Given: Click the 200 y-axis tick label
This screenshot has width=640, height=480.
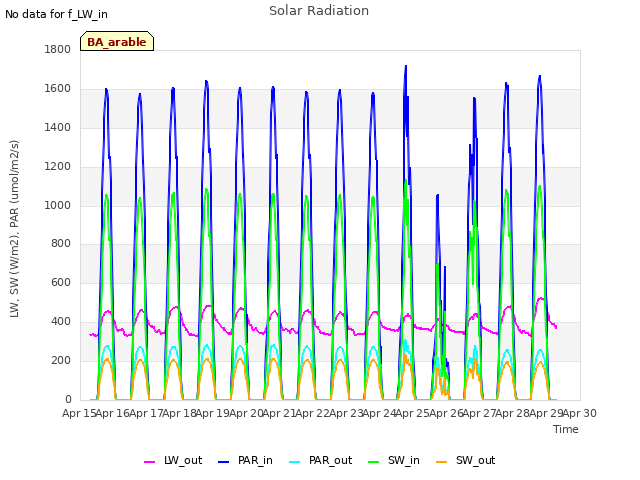Looking at the screenshot, I should point(61,360).
